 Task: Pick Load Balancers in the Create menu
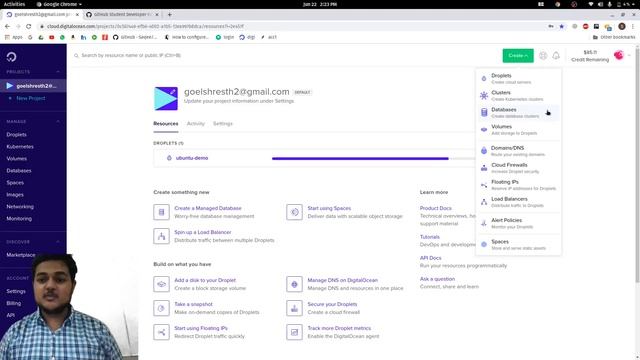pos(518,202)
